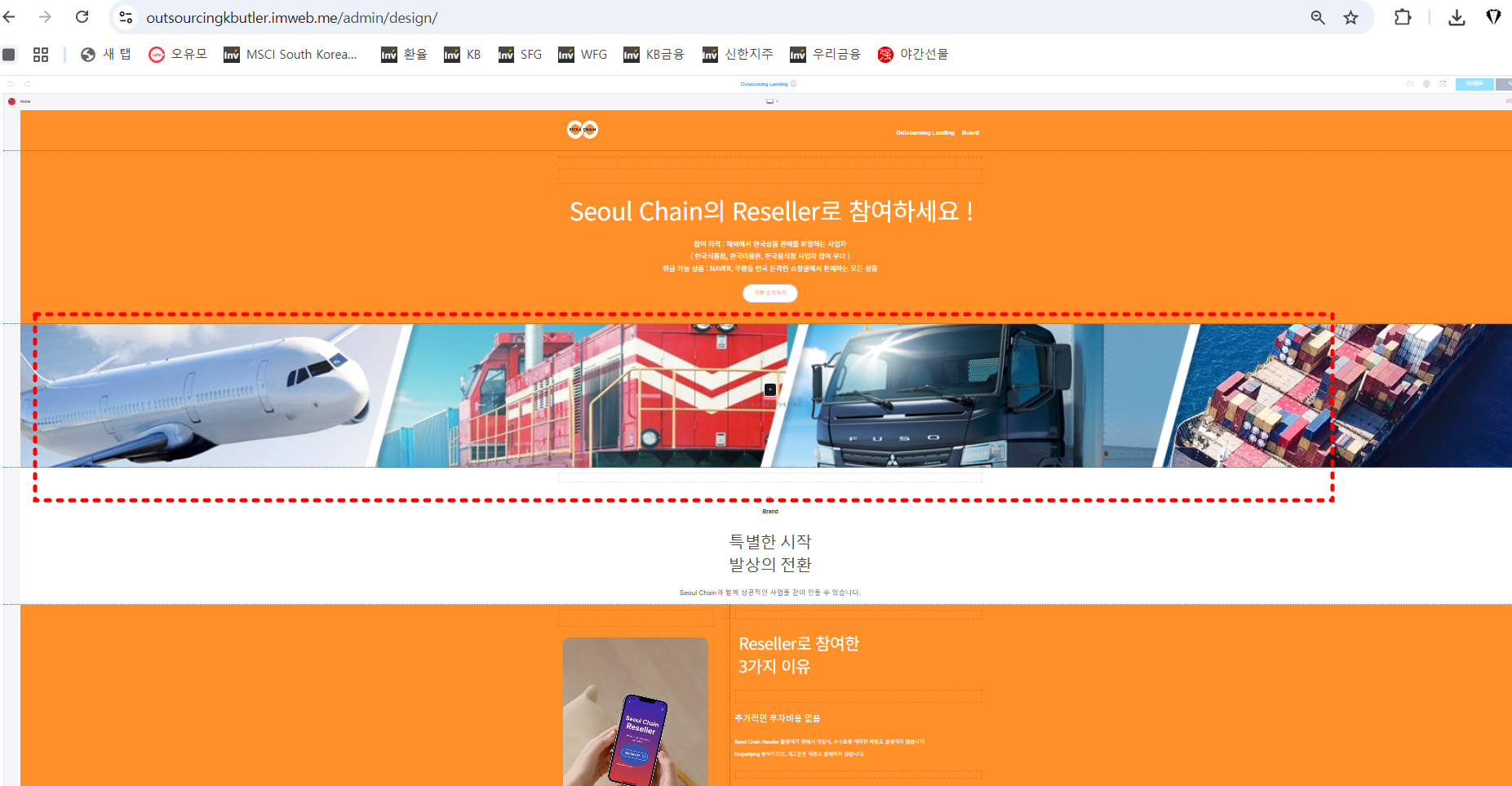Open the apps grid icon in the bookmarks bar

pyautogui.click(x=41, y=55)
